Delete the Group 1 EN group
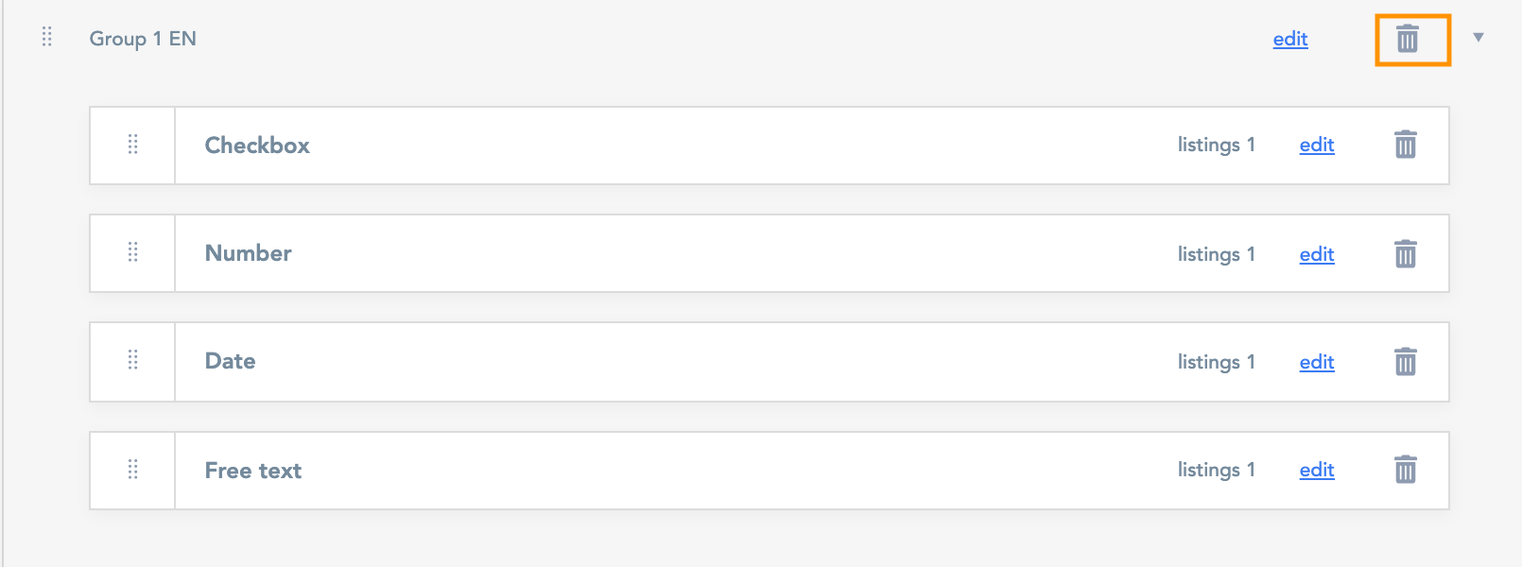The image size is (1522, 567). click(1407, 39)
